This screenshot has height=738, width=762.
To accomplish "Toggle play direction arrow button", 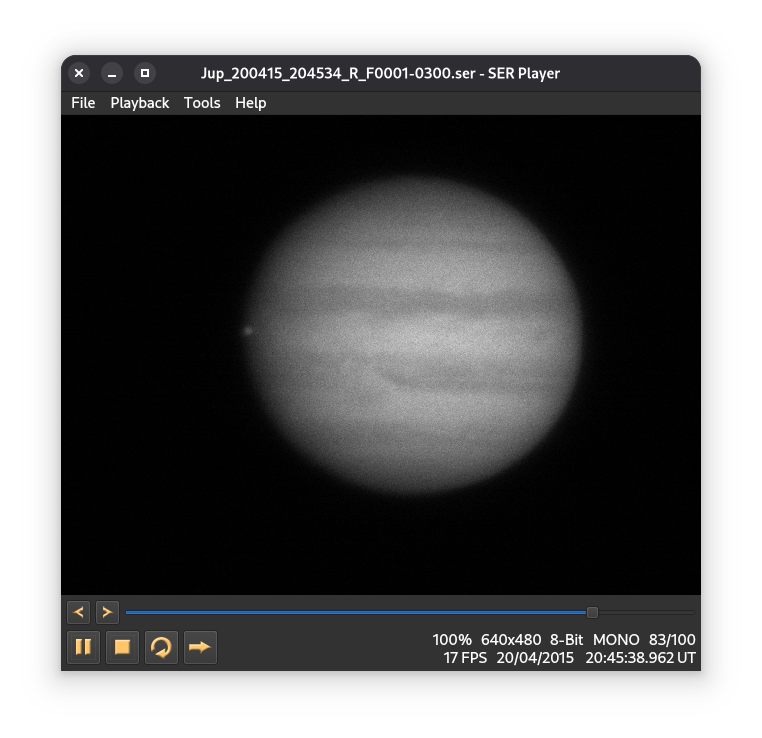I will 200,647.
